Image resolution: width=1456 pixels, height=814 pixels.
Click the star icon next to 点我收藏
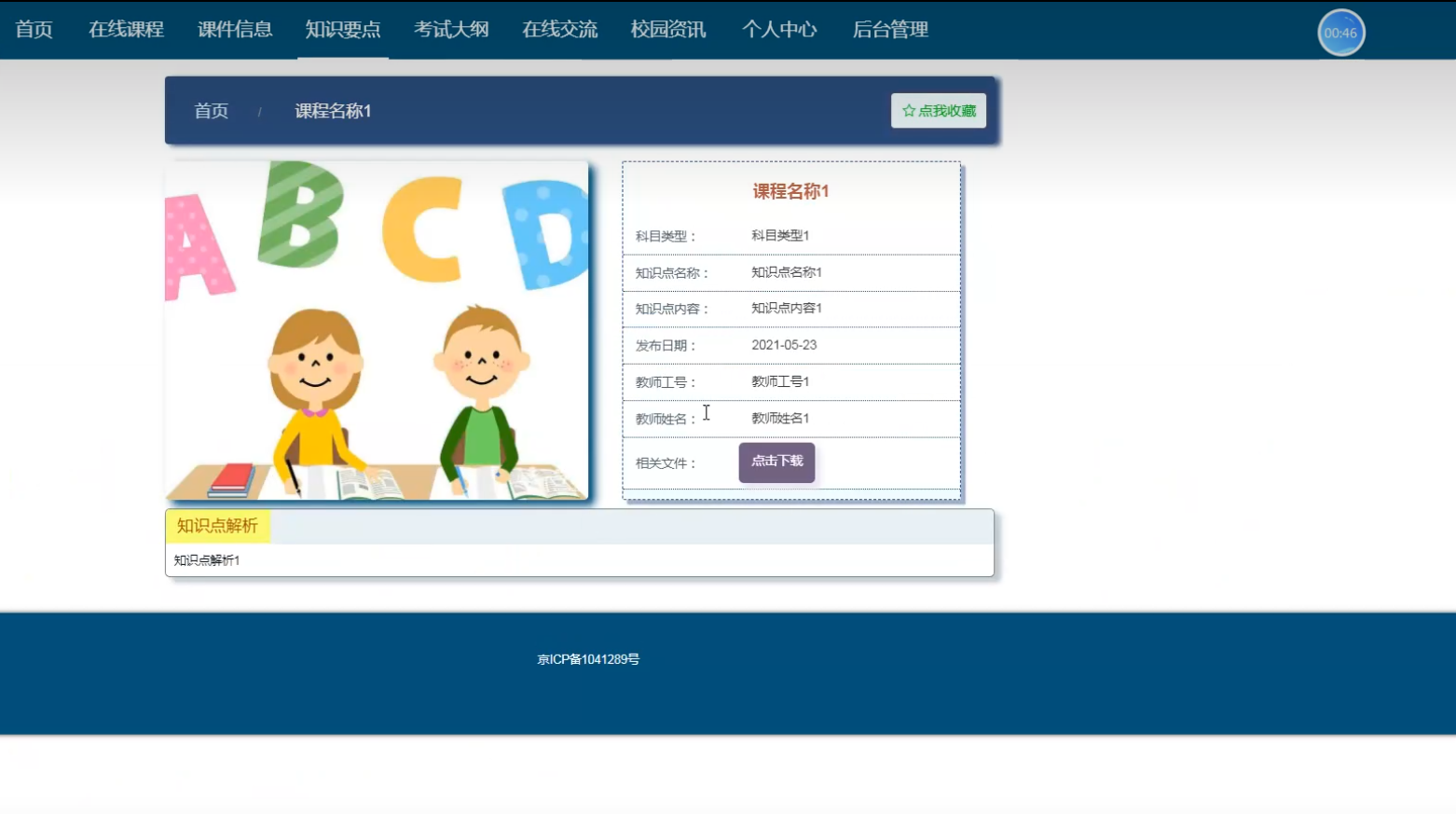click(x=907, y=110)
